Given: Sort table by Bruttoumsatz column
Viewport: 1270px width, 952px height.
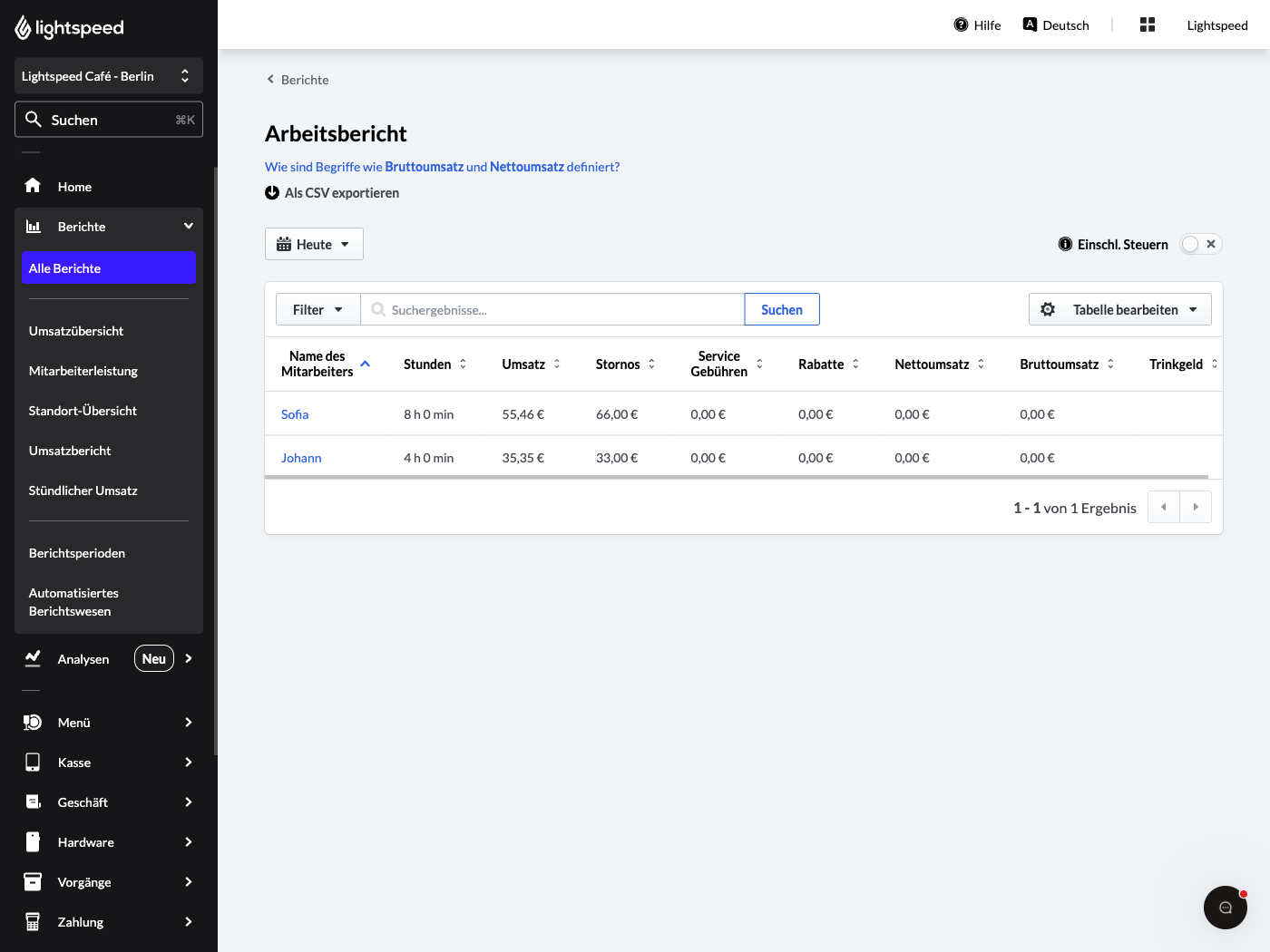Looking at the screenshot, I should click(1068, 364).
